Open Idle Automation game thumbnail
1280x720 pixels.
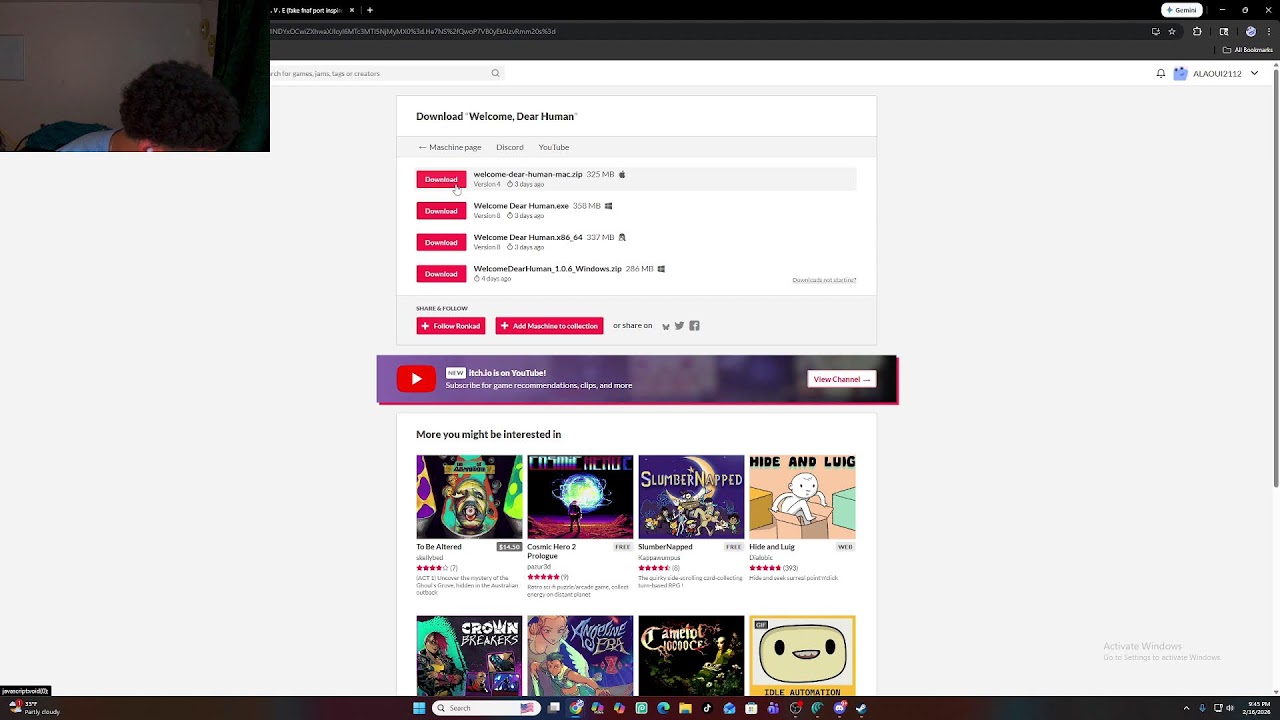pyautogui.click(x=802, y=656)
